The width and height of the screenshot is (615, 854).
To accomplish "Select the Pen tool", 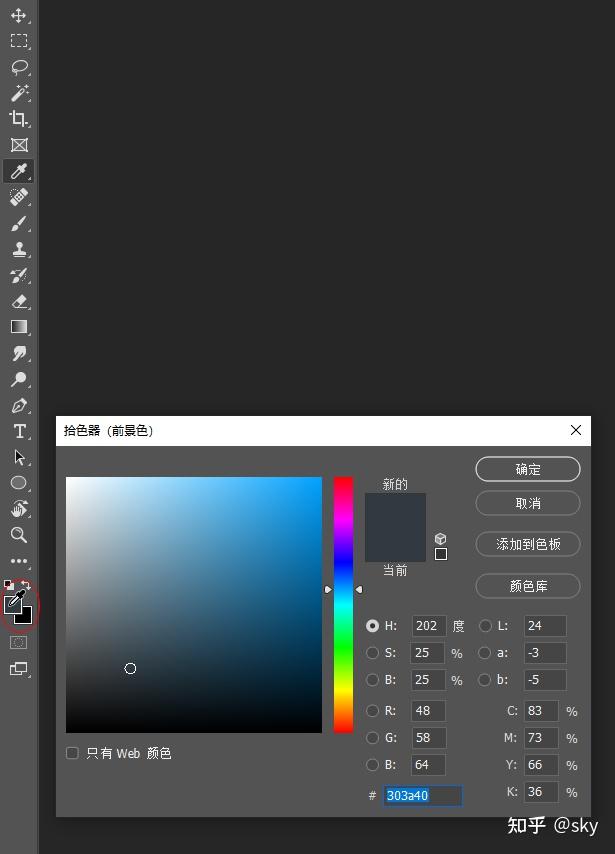I will click(19, 405).
